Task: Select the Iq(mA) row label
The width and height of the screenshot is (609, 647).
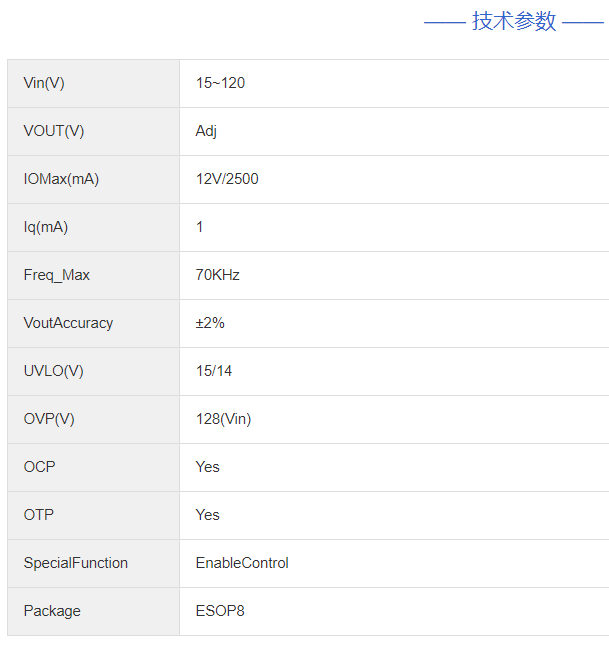Action: click(46, 227)
